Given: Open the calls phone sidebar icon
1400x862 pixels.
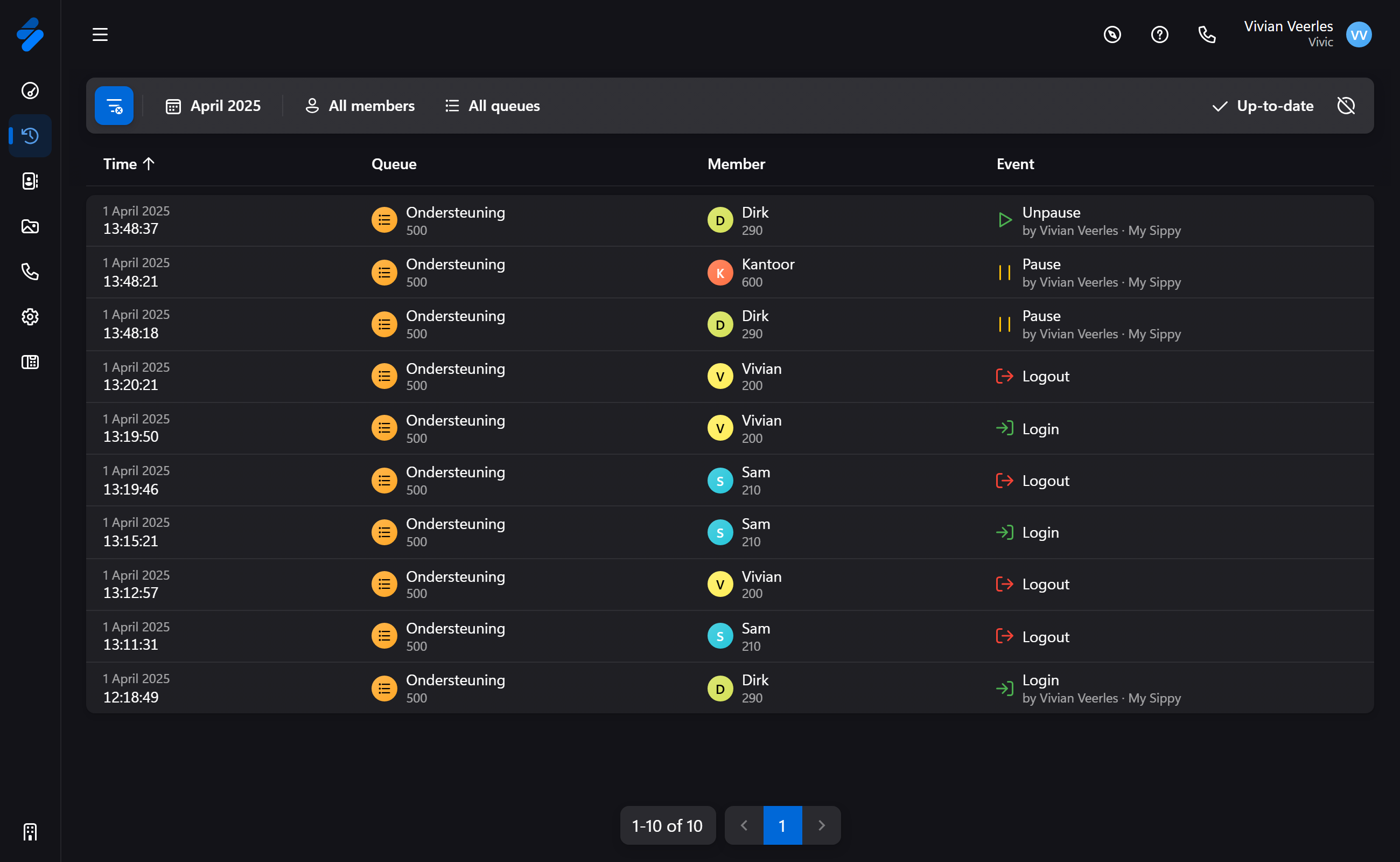Looking at the screenshot, I should click(30, 272).
